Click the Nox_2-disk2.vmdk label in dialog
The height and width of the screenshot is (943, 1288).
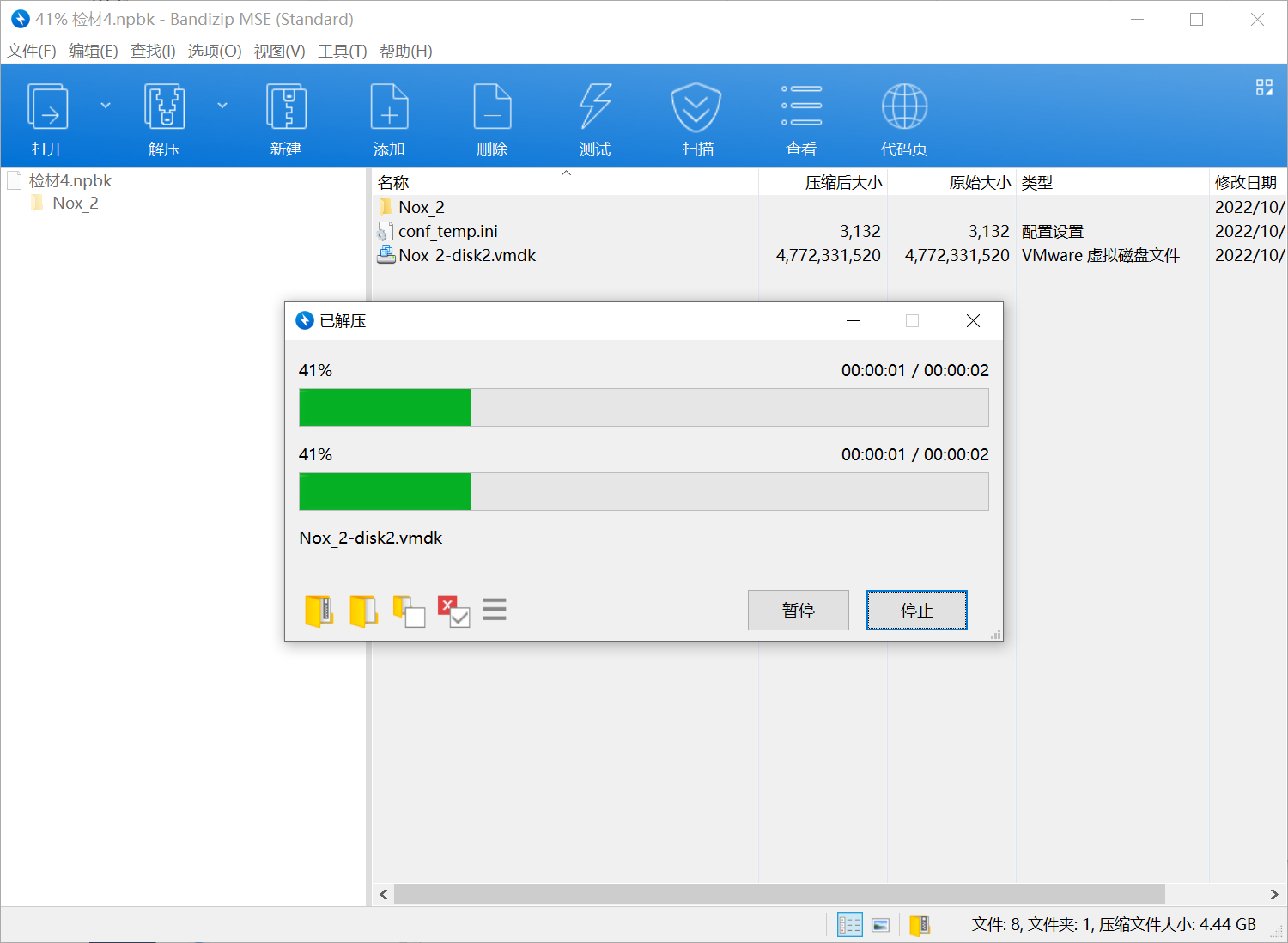tap(371, 538)
